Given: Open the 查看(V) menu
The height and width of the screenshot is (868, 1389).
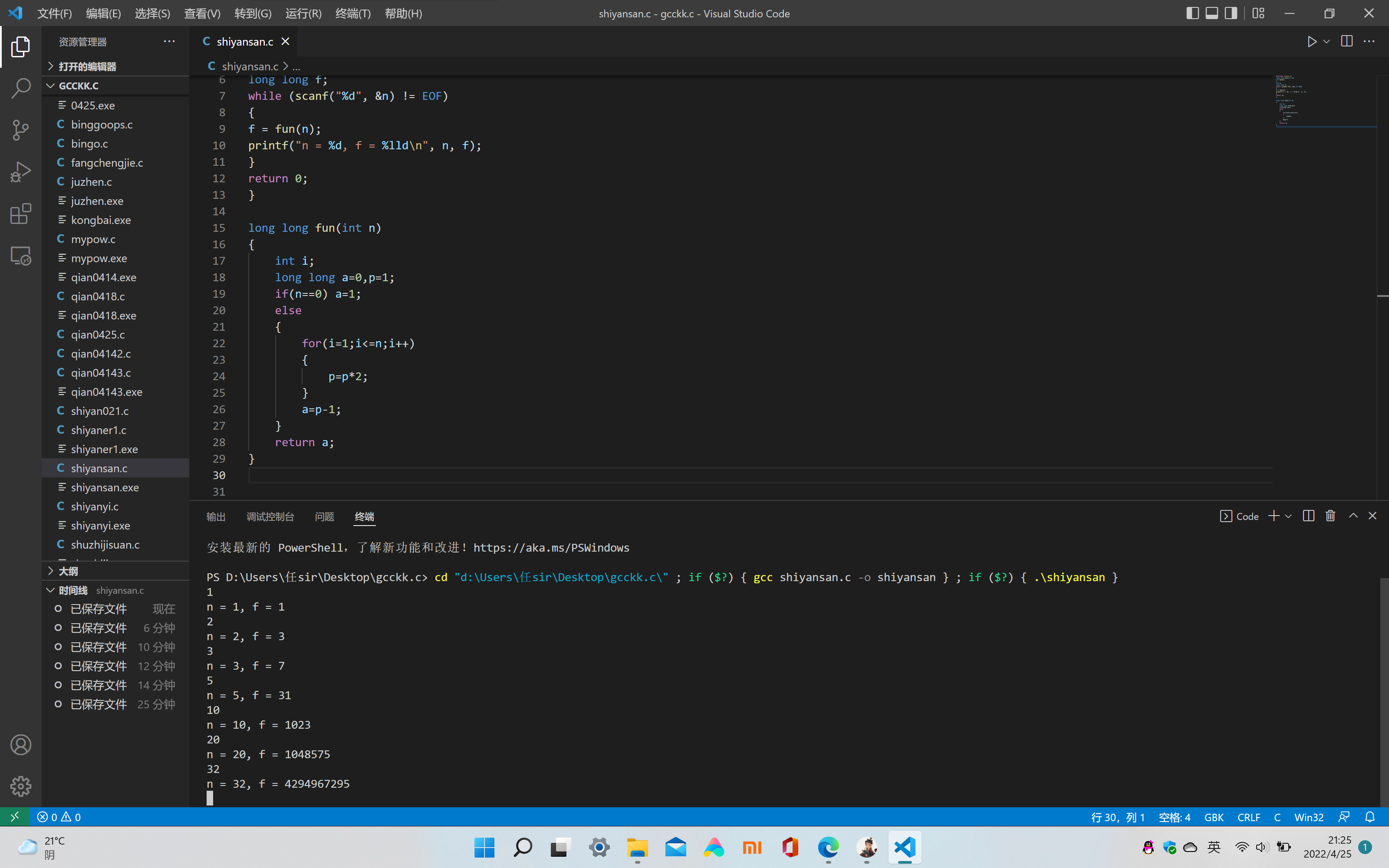Looking at the screenshot, I should pyautogui.click(x=202, y=13).
